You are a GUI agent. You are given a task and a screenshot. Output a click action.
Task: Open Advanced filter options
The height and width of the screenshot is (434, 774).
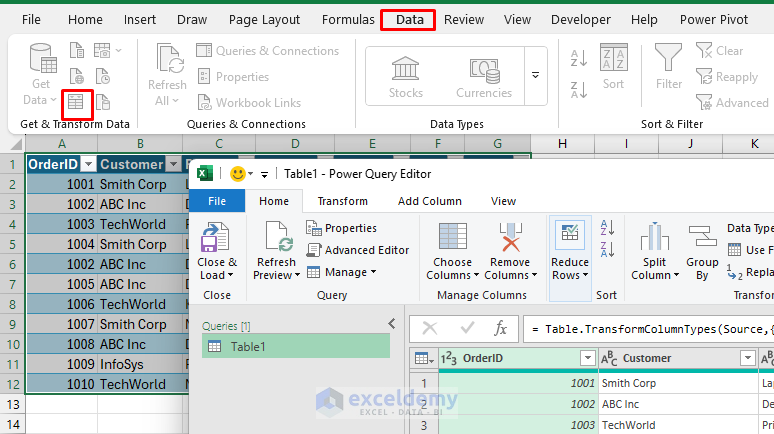733,103
